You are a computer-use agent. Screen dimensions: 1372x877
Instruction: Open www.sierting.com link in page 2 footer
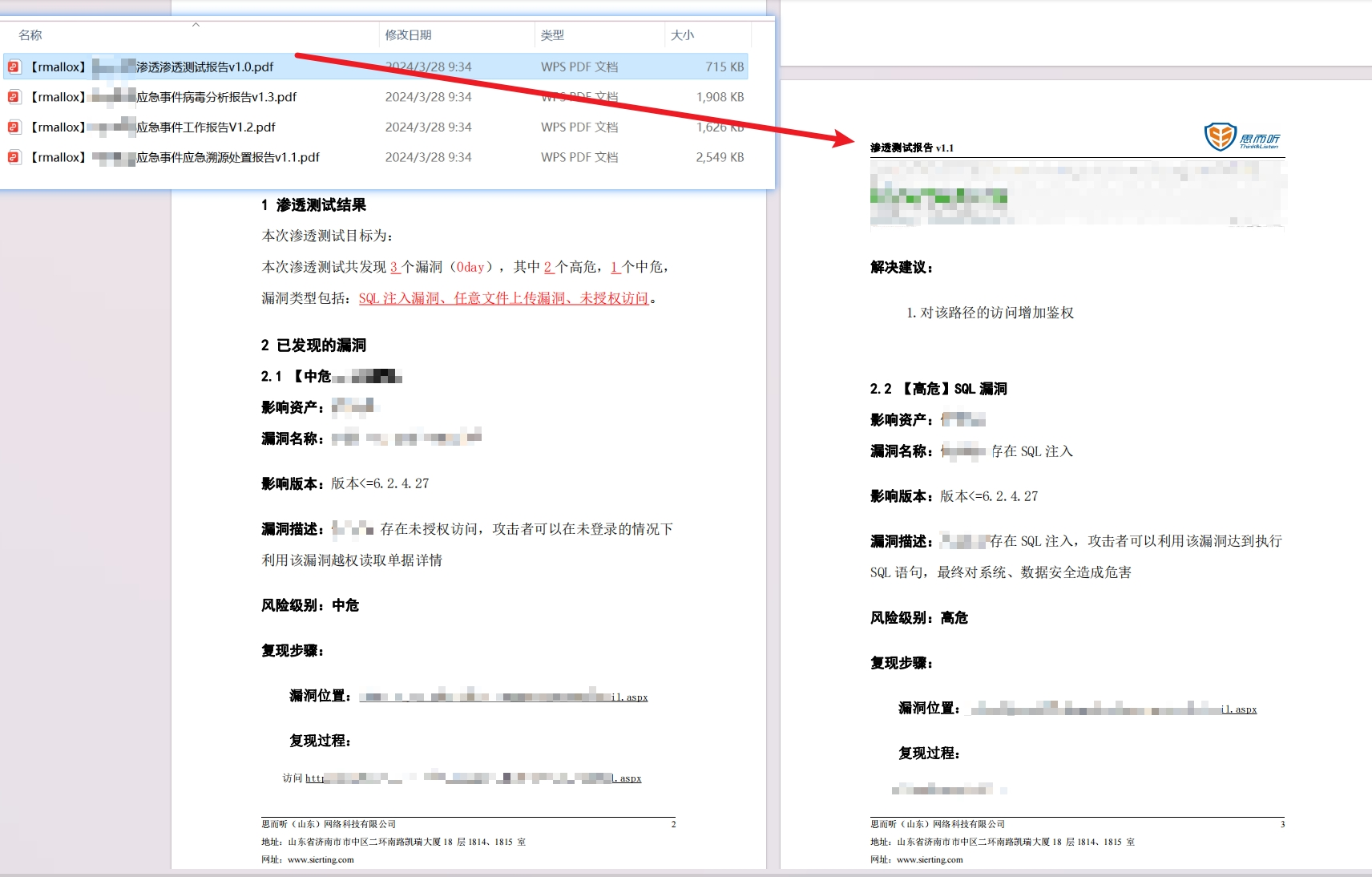point(321,859)
